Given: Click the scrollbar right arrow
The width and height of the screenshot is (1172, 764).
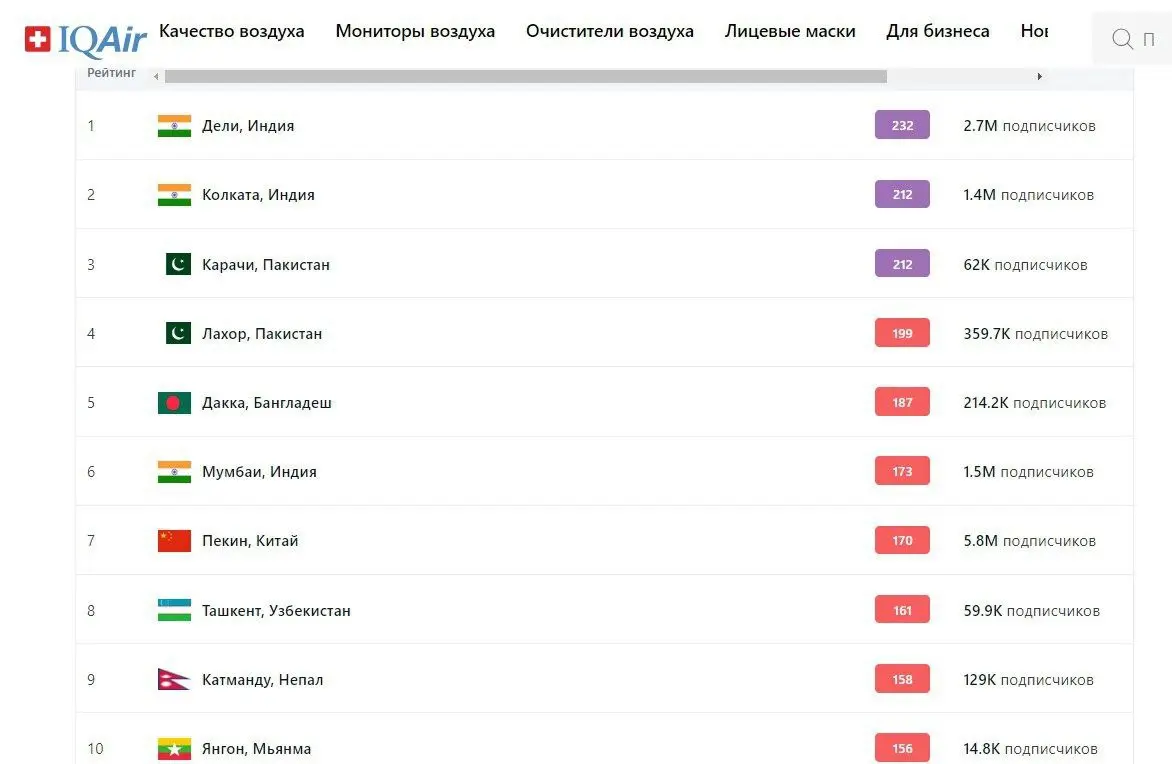Looking at the screenshot, I should [x=1039, y=77].
